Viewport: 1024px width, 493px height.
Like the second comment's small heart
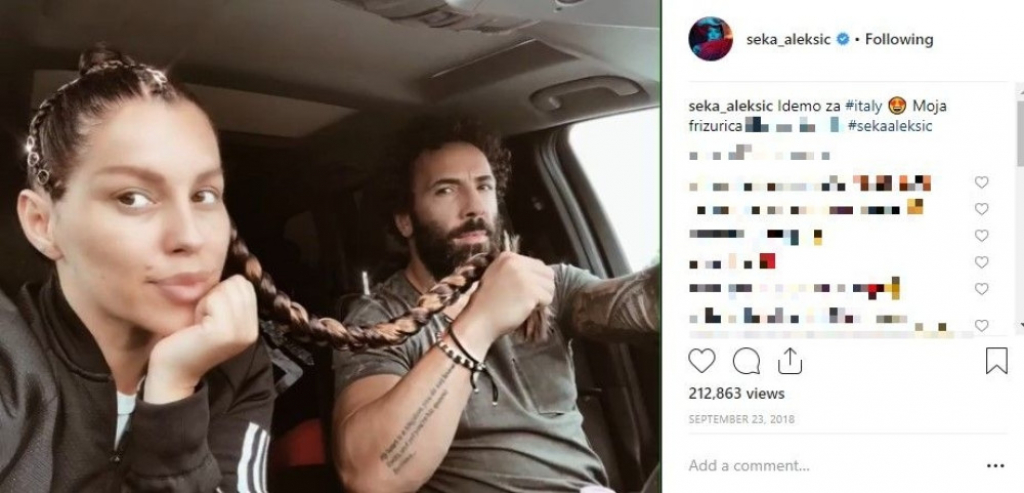point(982,209)
